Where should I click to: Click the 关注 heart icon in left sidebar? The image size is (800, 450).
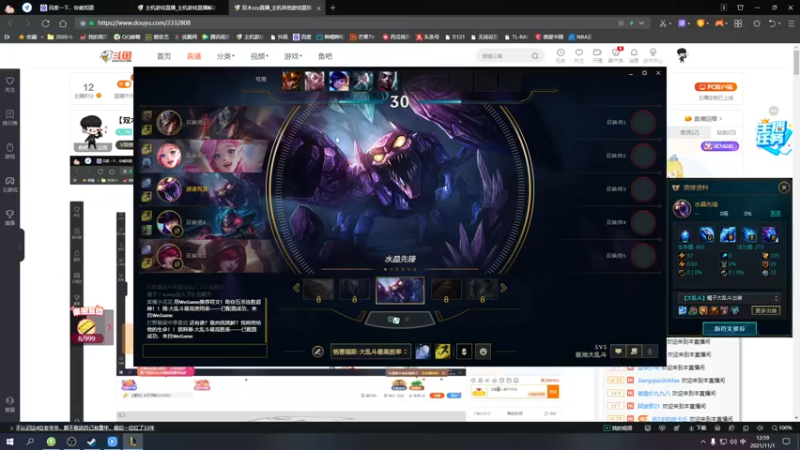10,84
